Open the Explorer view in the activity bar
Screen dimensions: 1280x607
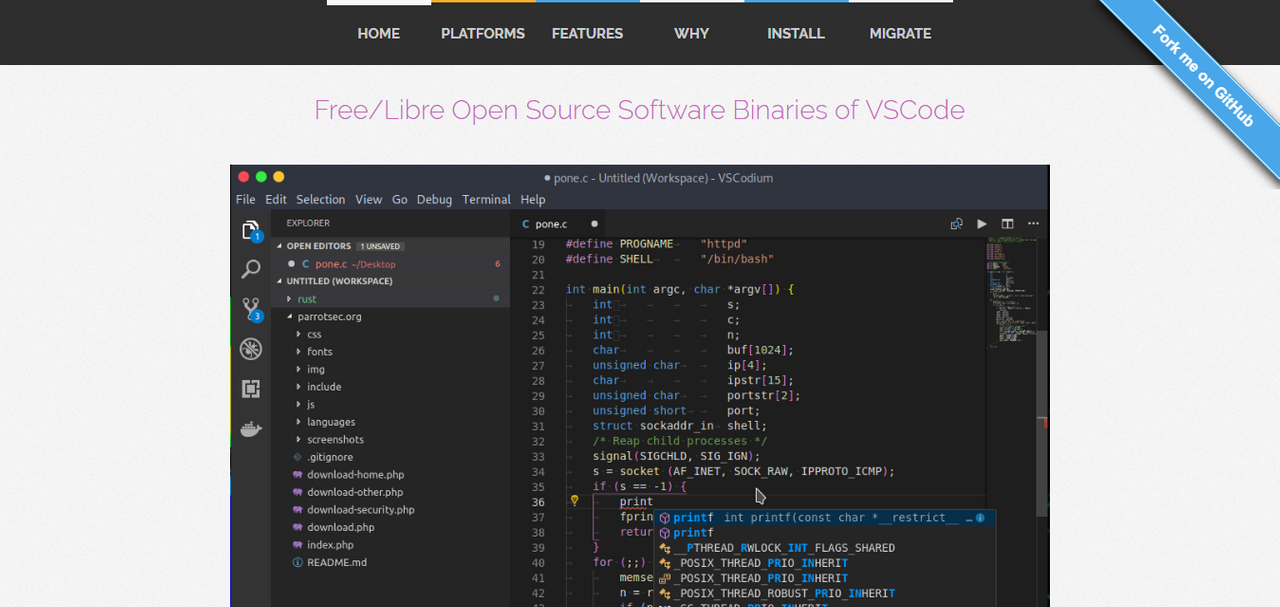[x=250, y=228]
